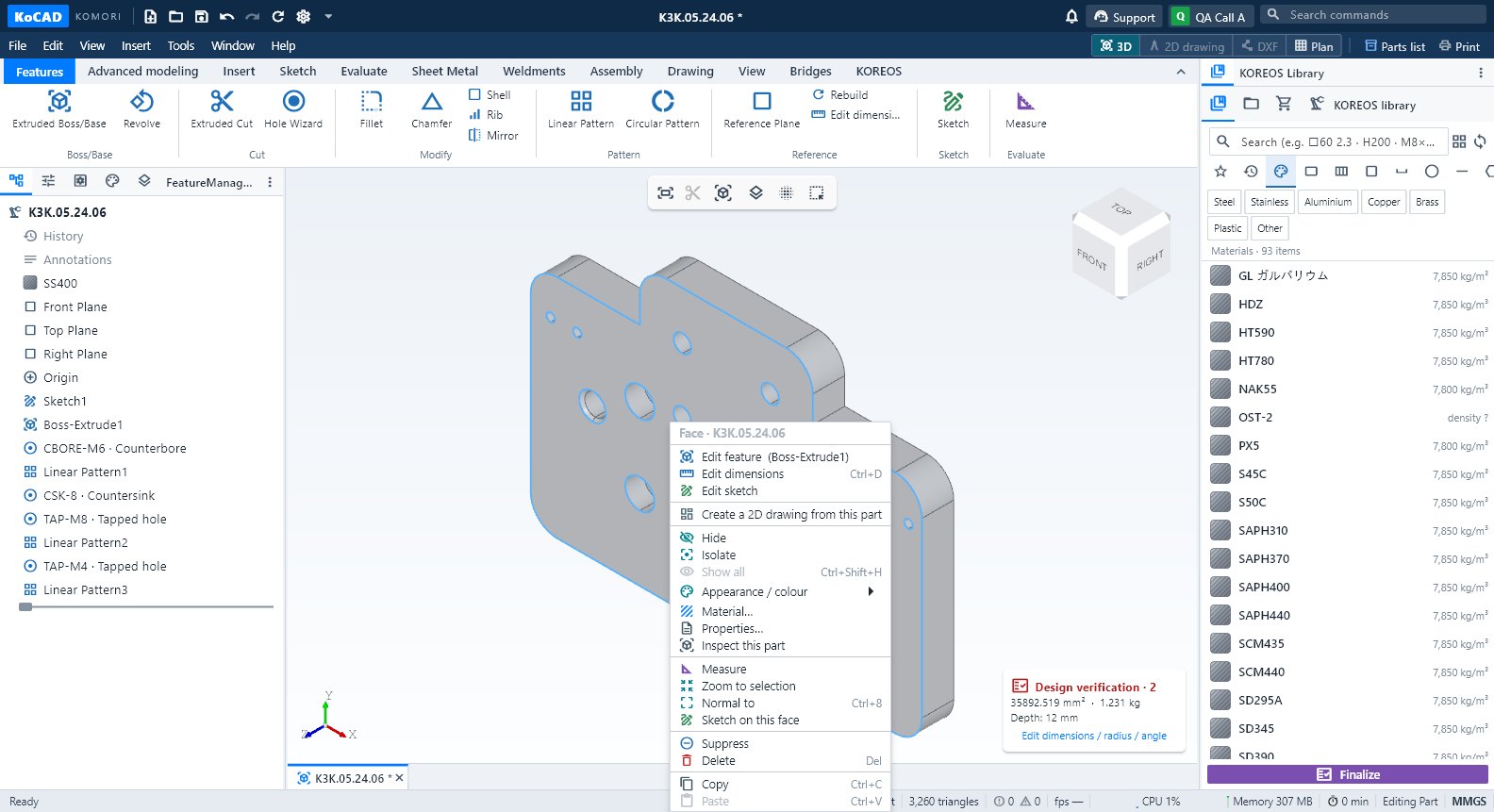The height and width of the screenshot is (812, 1494).
Task: Expand the Appearance / colour submenu
Action: 780,592
